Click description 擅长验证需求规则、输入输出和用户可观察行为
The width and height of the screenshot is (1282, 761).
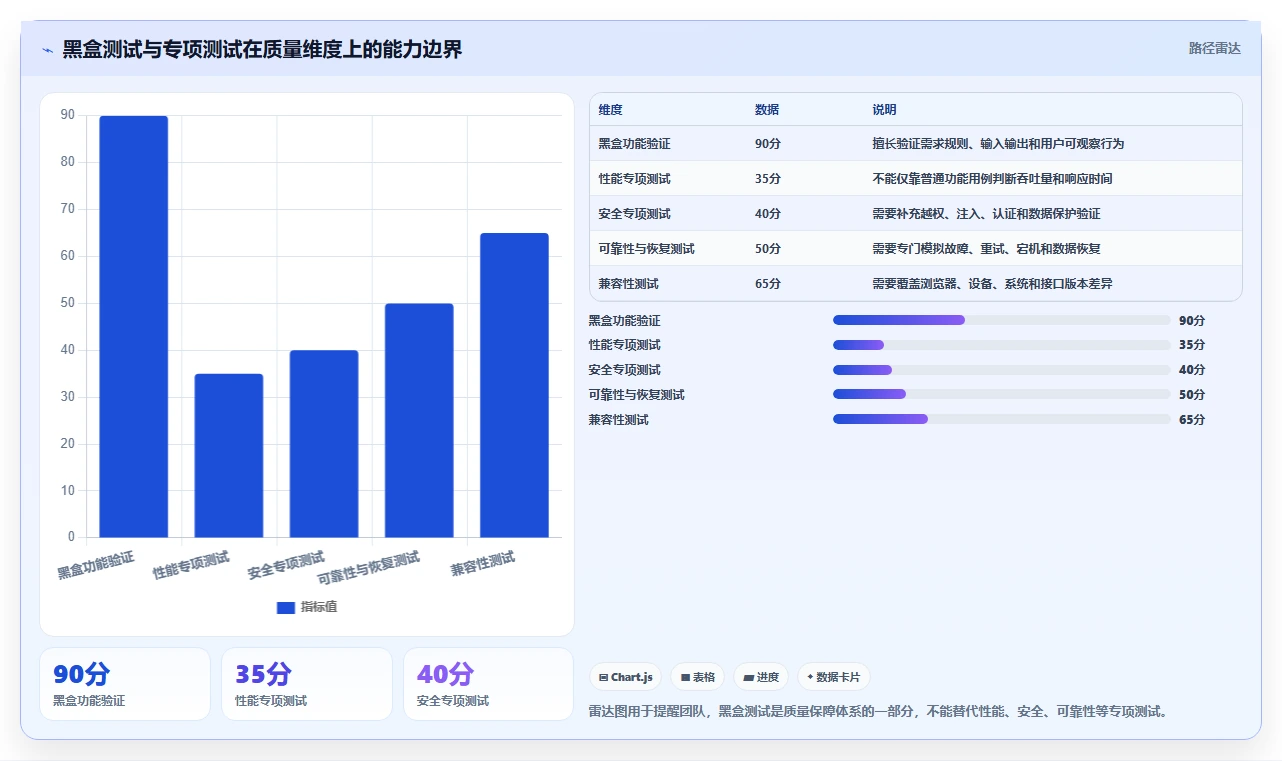(x=998, y=144)
